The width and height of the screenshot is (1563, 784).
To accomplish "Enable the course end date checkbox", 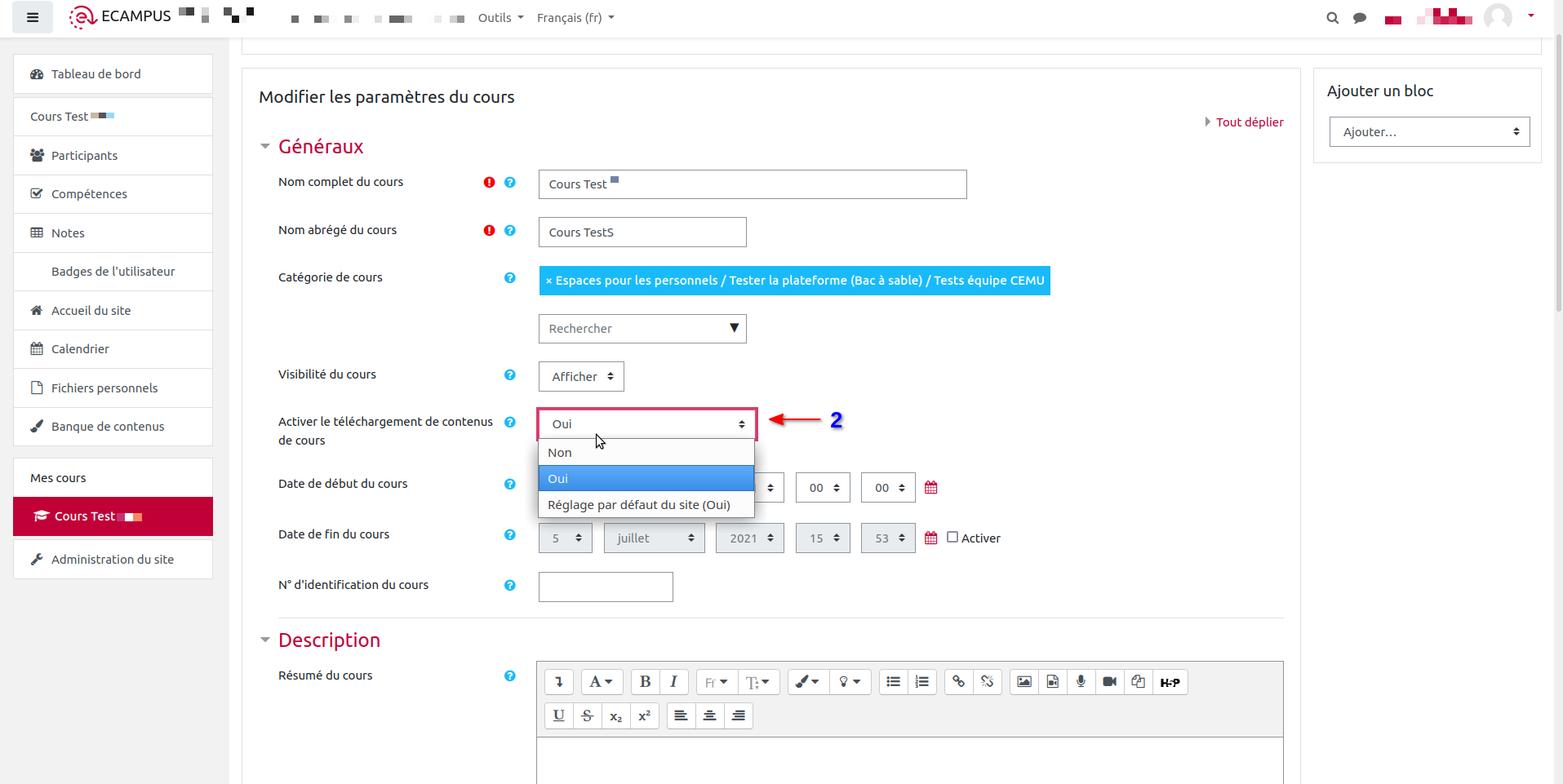I will (952, 538).
